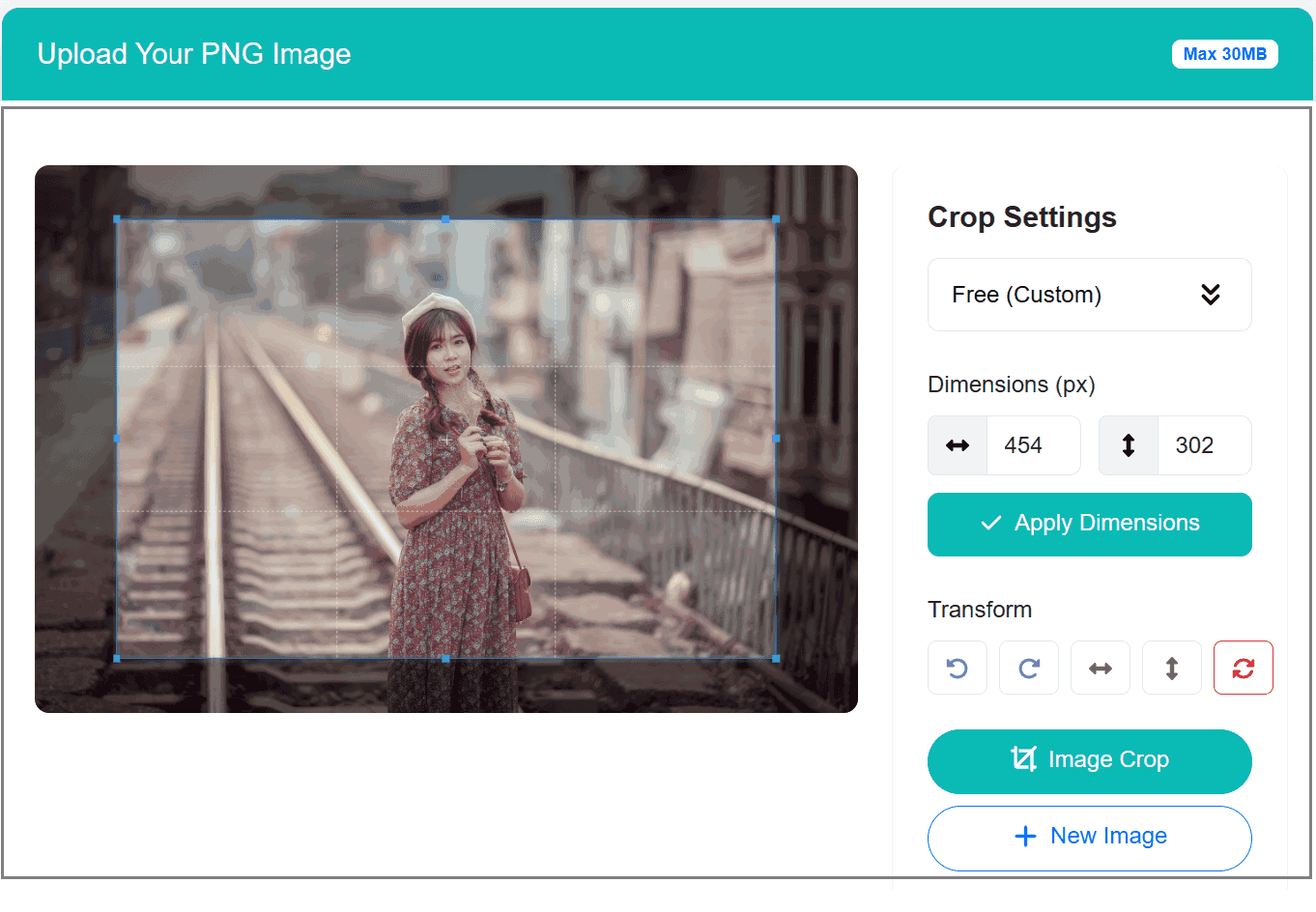The height and width of the screenshot is (912, 1316).
Task: Click the Max 30MB badge
Action: coord(1224,54)
